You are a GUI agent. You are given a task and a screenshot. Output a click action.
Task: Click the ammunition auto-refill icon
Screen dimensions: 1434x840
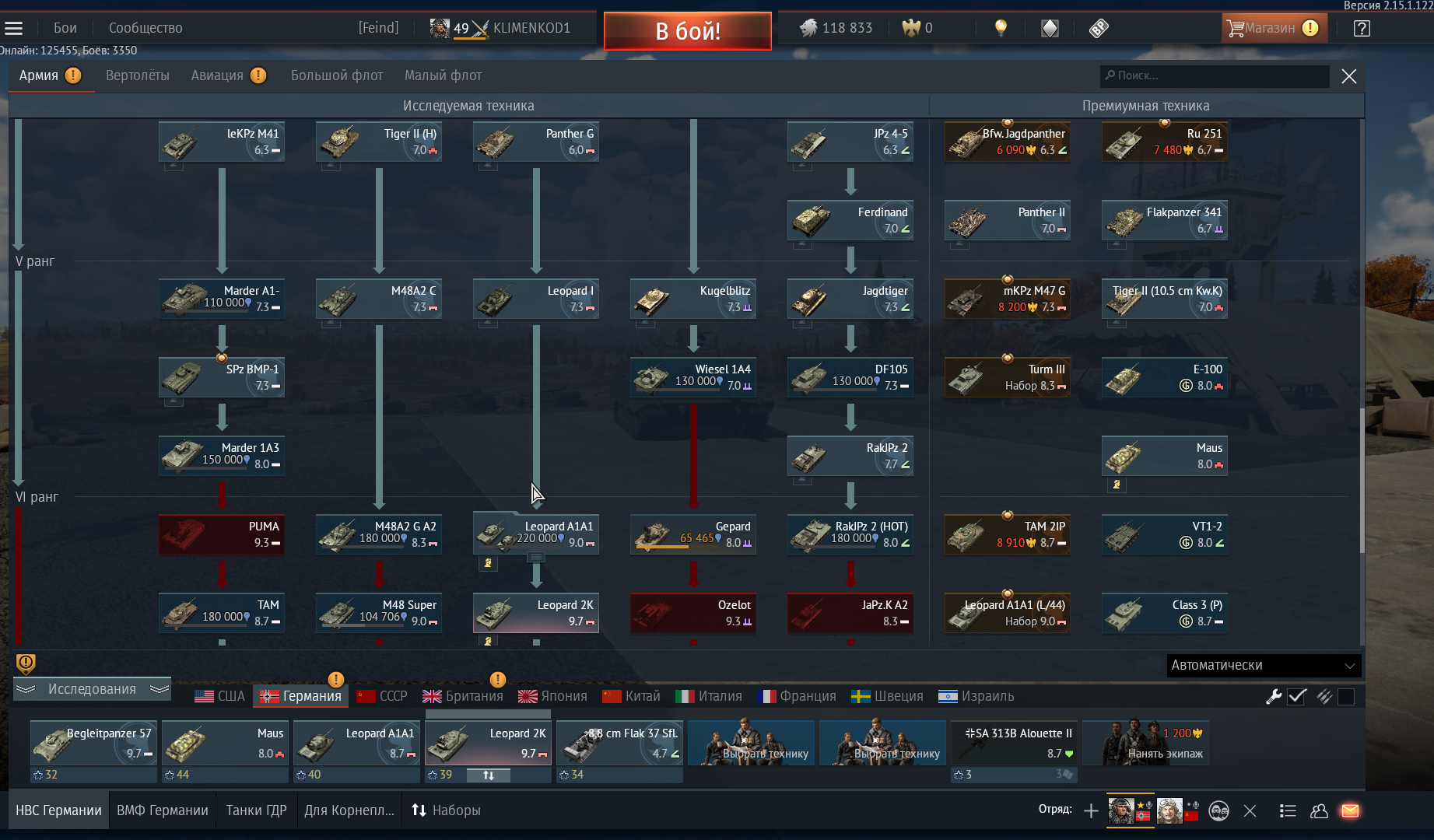click(x=1324, y=697)
